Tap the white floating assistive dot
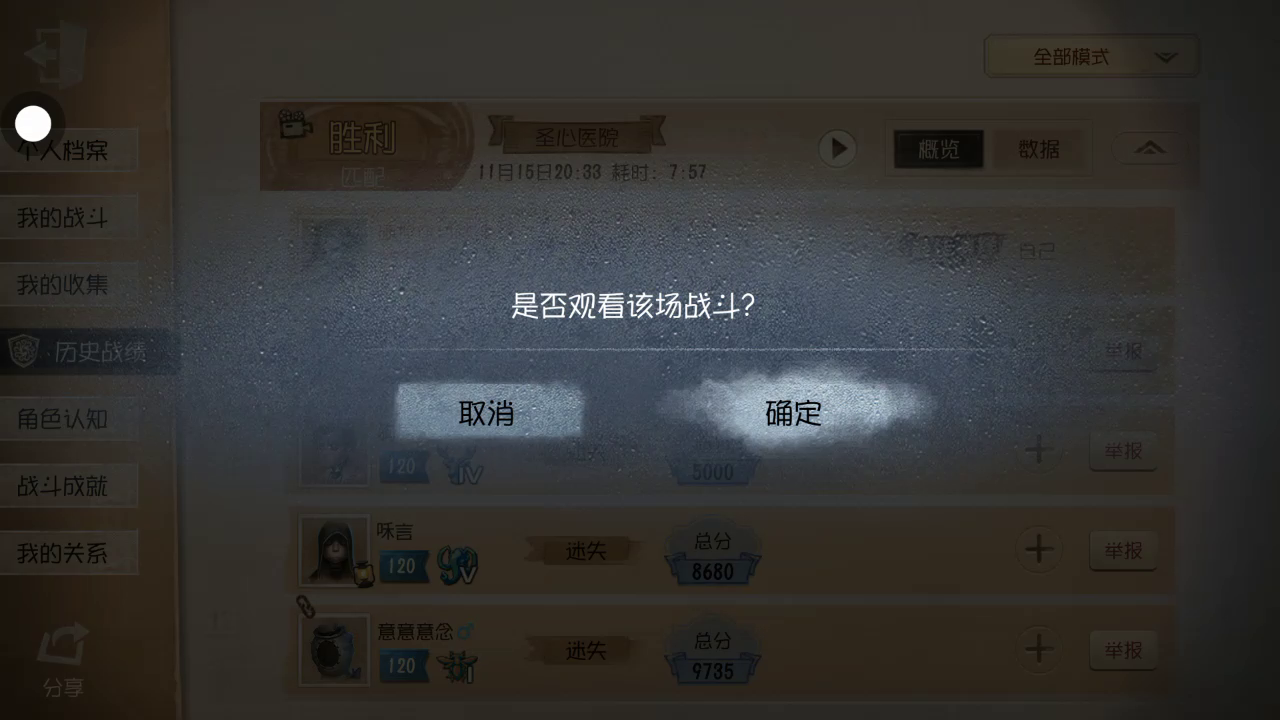The height and width of the screenshot is (720, 1280). 33,123
